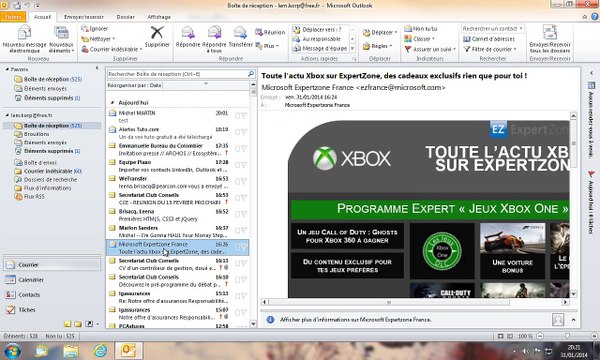Collapse the Aujourd'hui message group
Screen dimensions: 600x360
(112, 103)
